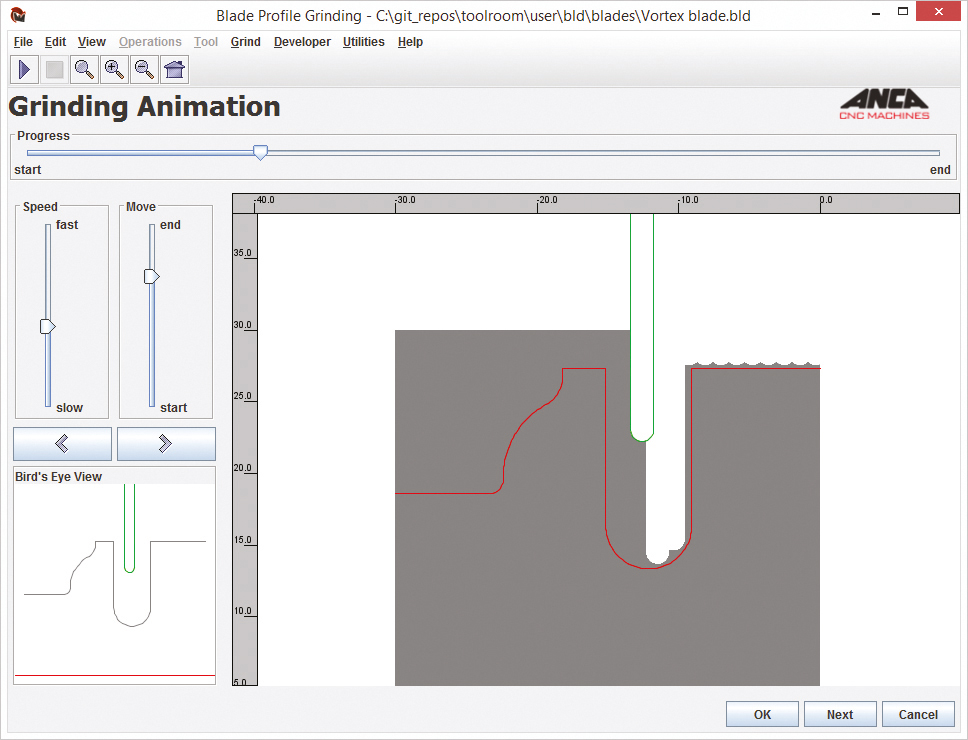Click the "end" label in Move panel
Viewport: 968px width, 740px height.
pos(170,225)
